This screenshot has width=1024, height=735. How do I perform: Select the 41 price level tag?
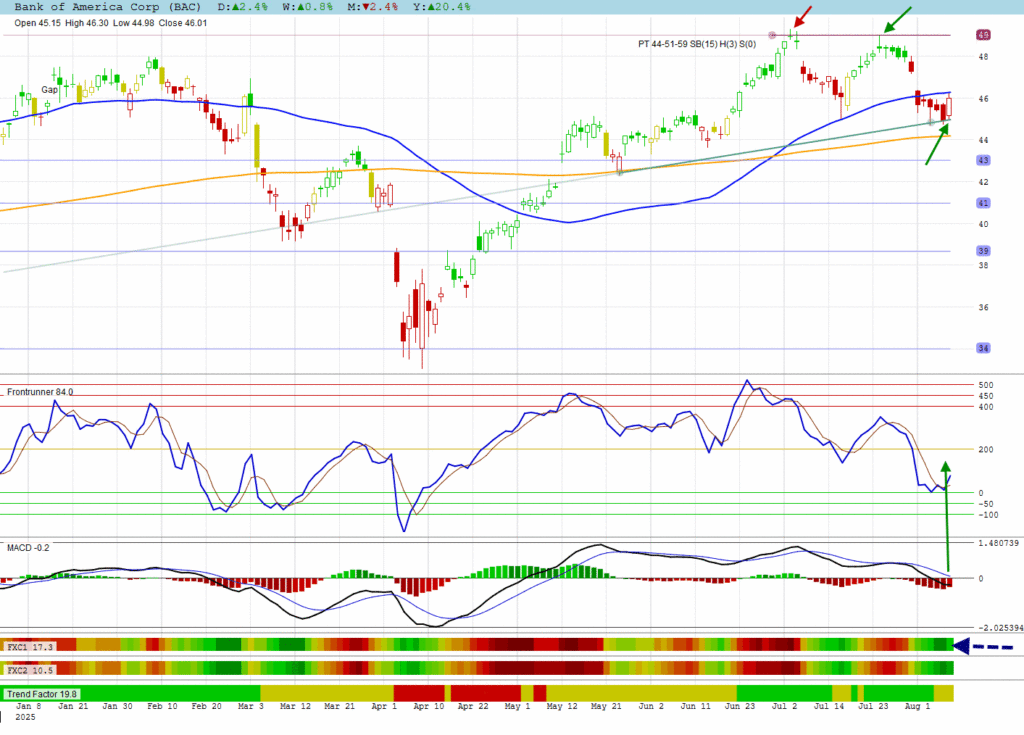(984, 203)
